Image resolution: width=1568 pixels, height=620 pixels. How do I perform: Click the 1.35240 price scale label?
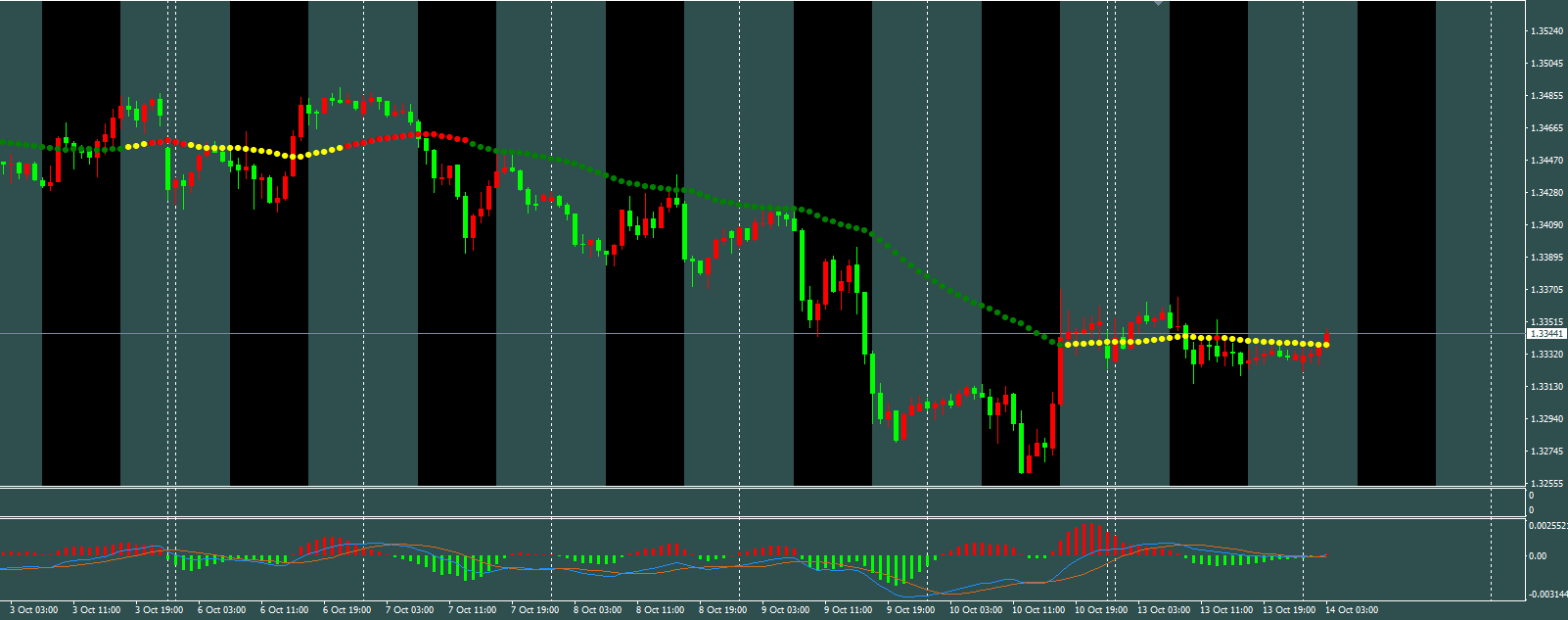click(1545, 31)
